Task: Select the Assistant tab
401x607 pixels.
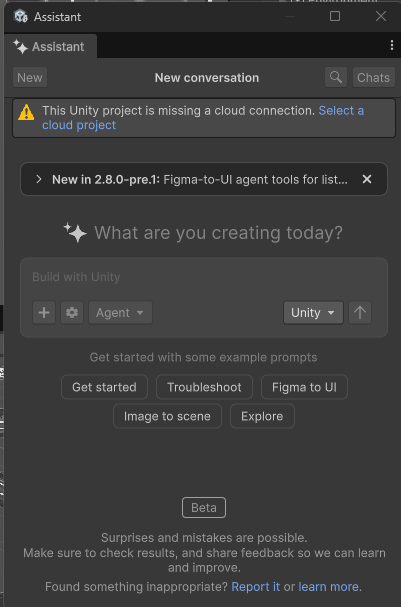Action: coord(50,46)
